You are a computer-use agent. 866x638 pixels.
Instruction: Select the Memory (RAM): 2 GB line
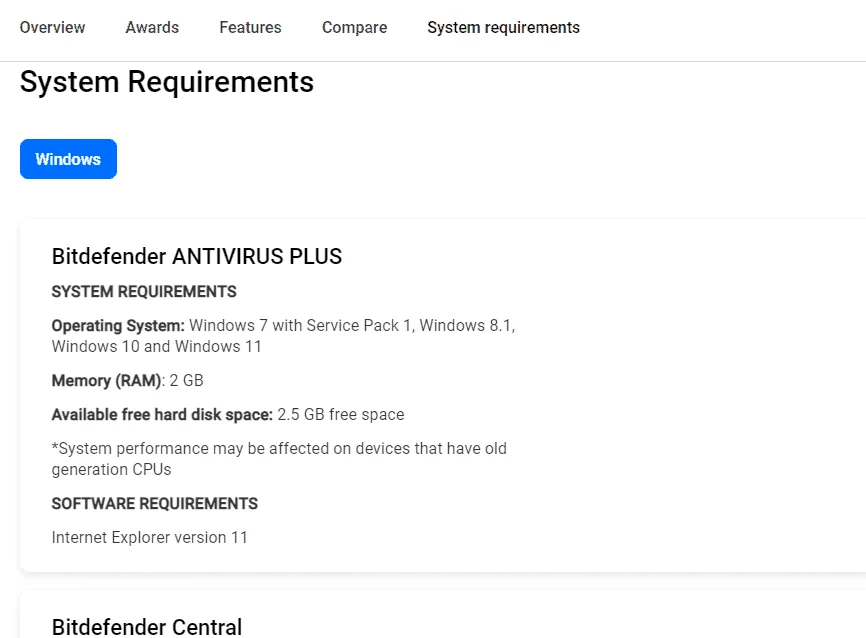click(128, 381)
